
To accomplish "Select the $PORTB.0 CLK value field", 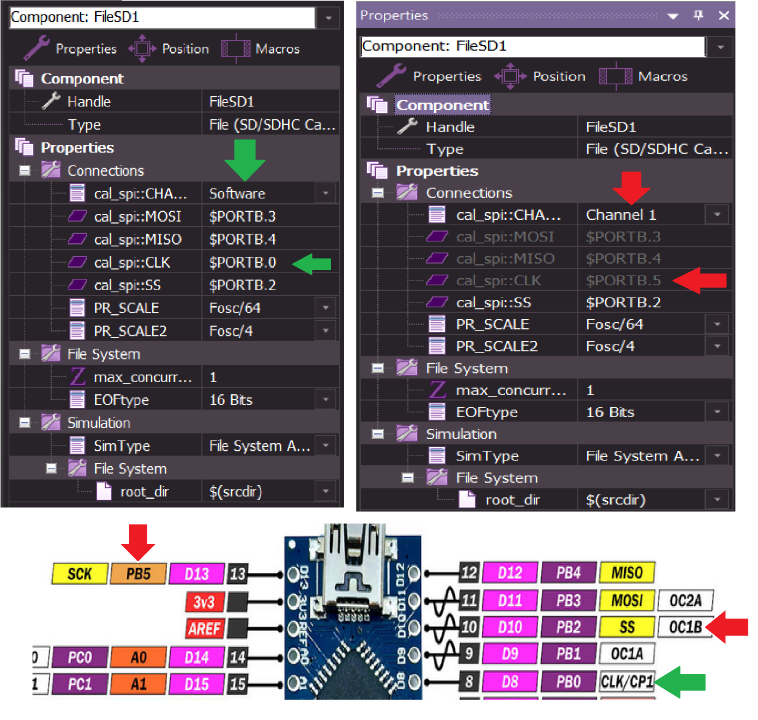I will pyautogui.click(x=246, y=262).
